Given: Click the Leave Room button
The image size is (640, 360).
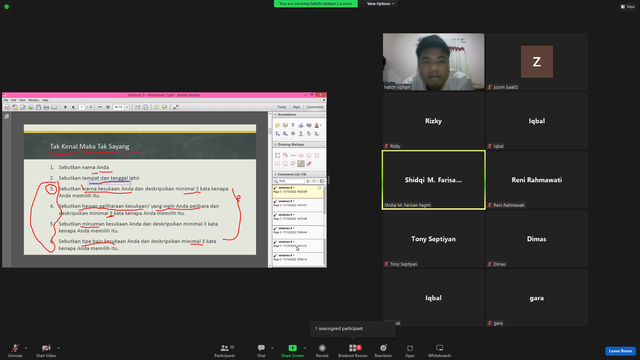Looking at the screenshot, I should (x=620, y=351).
